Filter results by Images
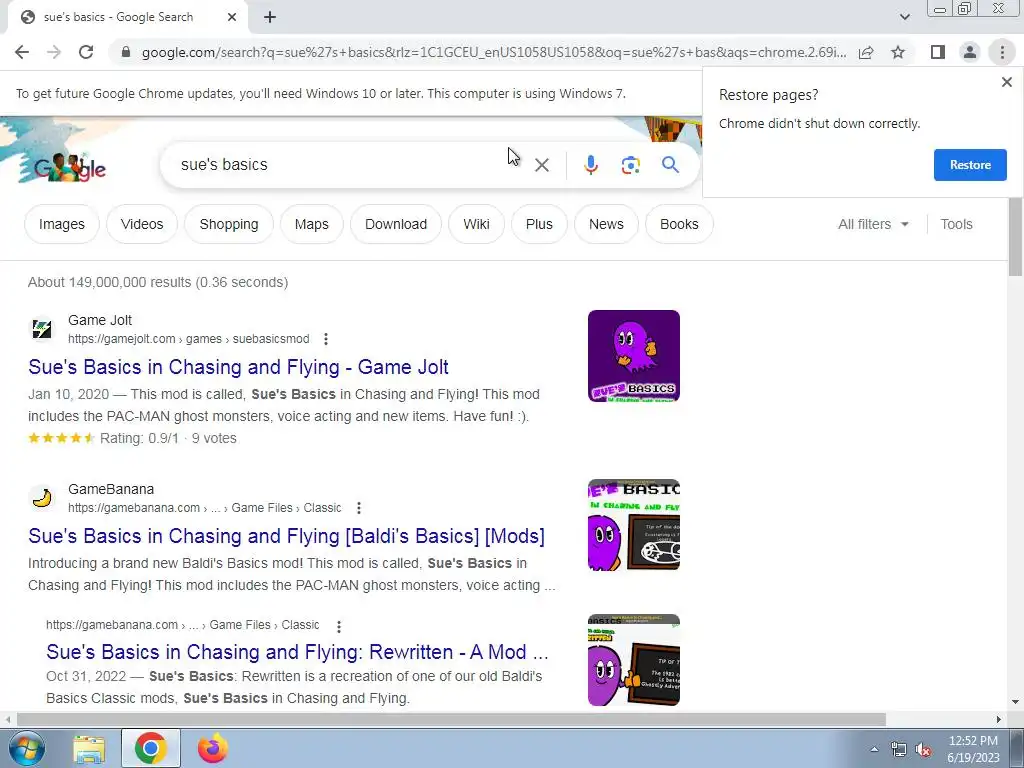 click(61, 224)
